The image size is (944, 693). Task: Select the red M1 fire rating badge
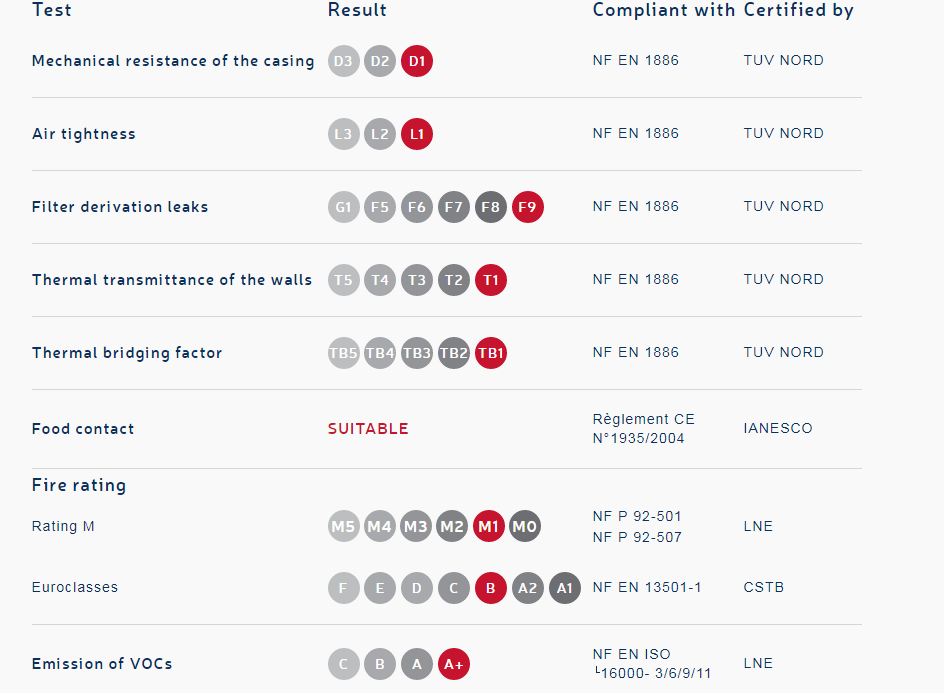tap(489, 526)
